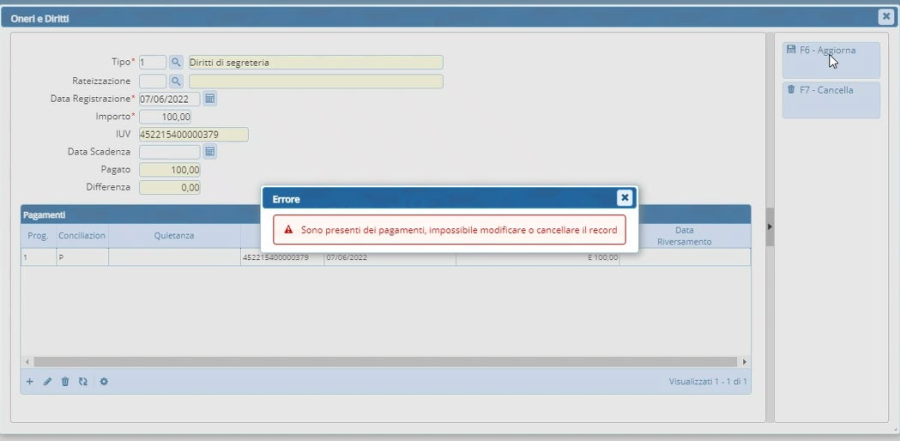Sort by the Quietanza column header
The image size is (900, 441).
click(x=174, y=236)
